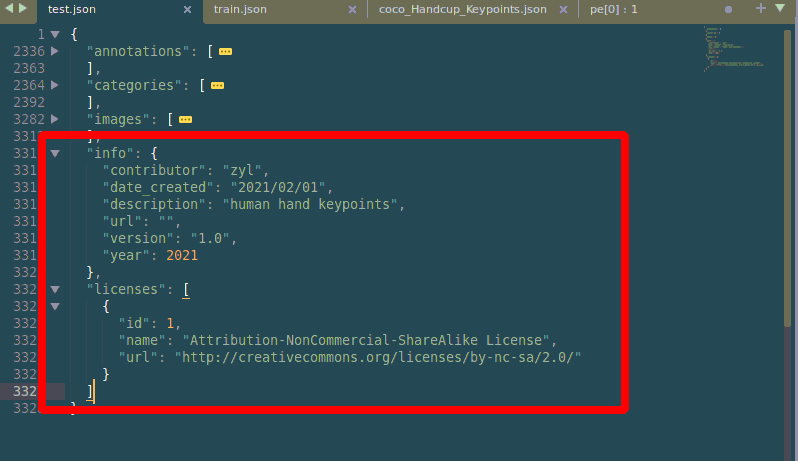Click the "2021/02/01" date value

pyautogui.click(x=278, y=187)
